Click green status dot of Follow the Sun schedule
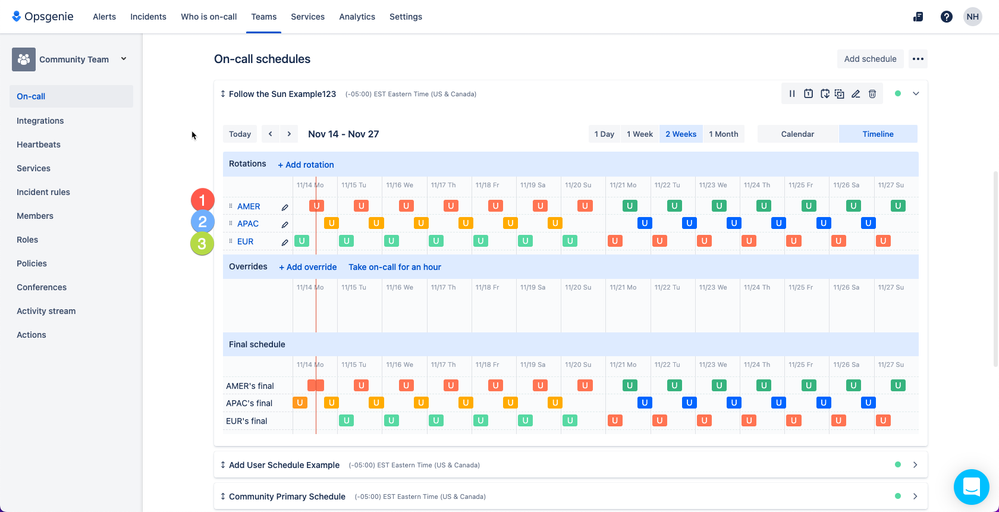The height and width of the screenshot is (512, 999). [898, 94]
